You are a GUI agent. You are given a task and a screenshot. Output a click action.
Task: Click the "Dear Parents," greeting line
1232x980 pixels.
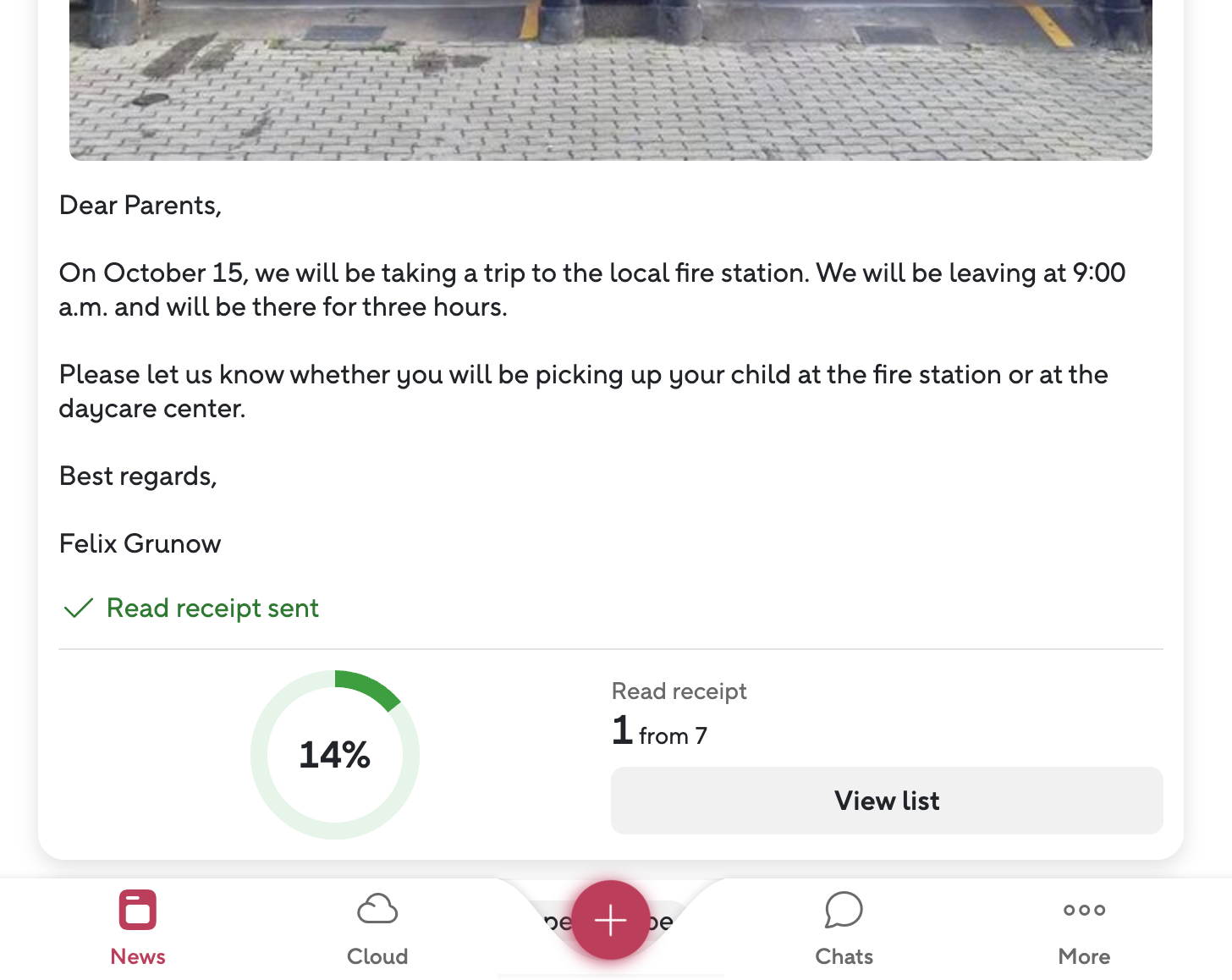click(140, 206)
